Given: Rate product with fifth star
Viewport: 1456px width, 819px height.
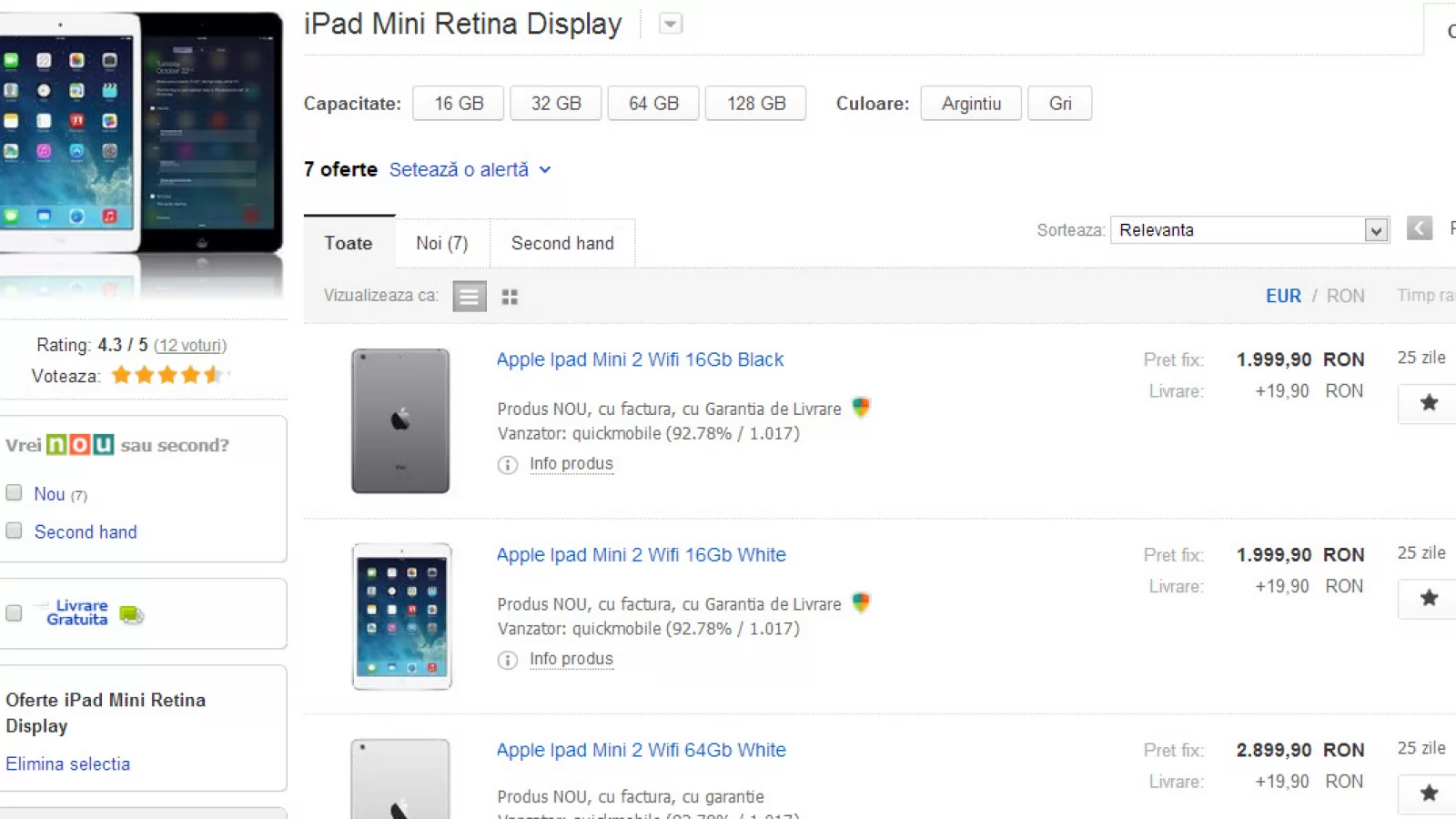Looking at the screenshot, I should pos(214,375).
